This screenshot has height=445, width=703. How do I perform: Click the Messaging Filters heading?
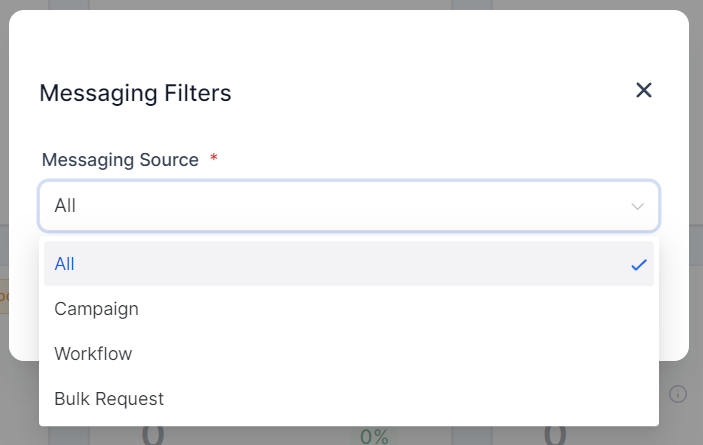(x=135, y=93)
